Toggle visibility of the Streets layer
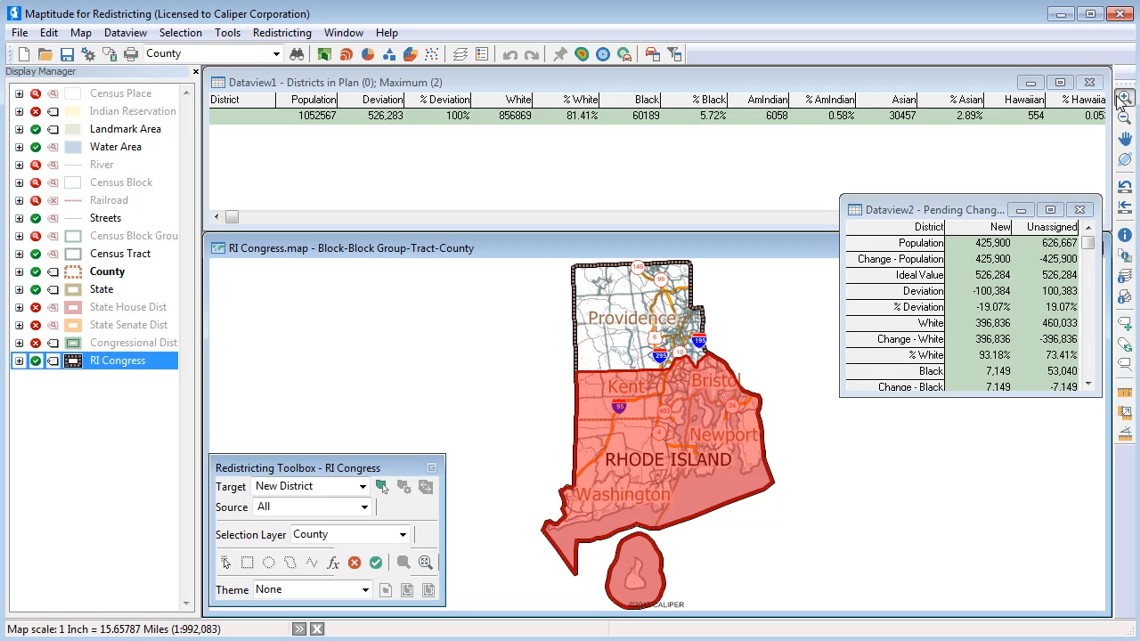This screenshot has width=1140, height=641. pos(36,217)
